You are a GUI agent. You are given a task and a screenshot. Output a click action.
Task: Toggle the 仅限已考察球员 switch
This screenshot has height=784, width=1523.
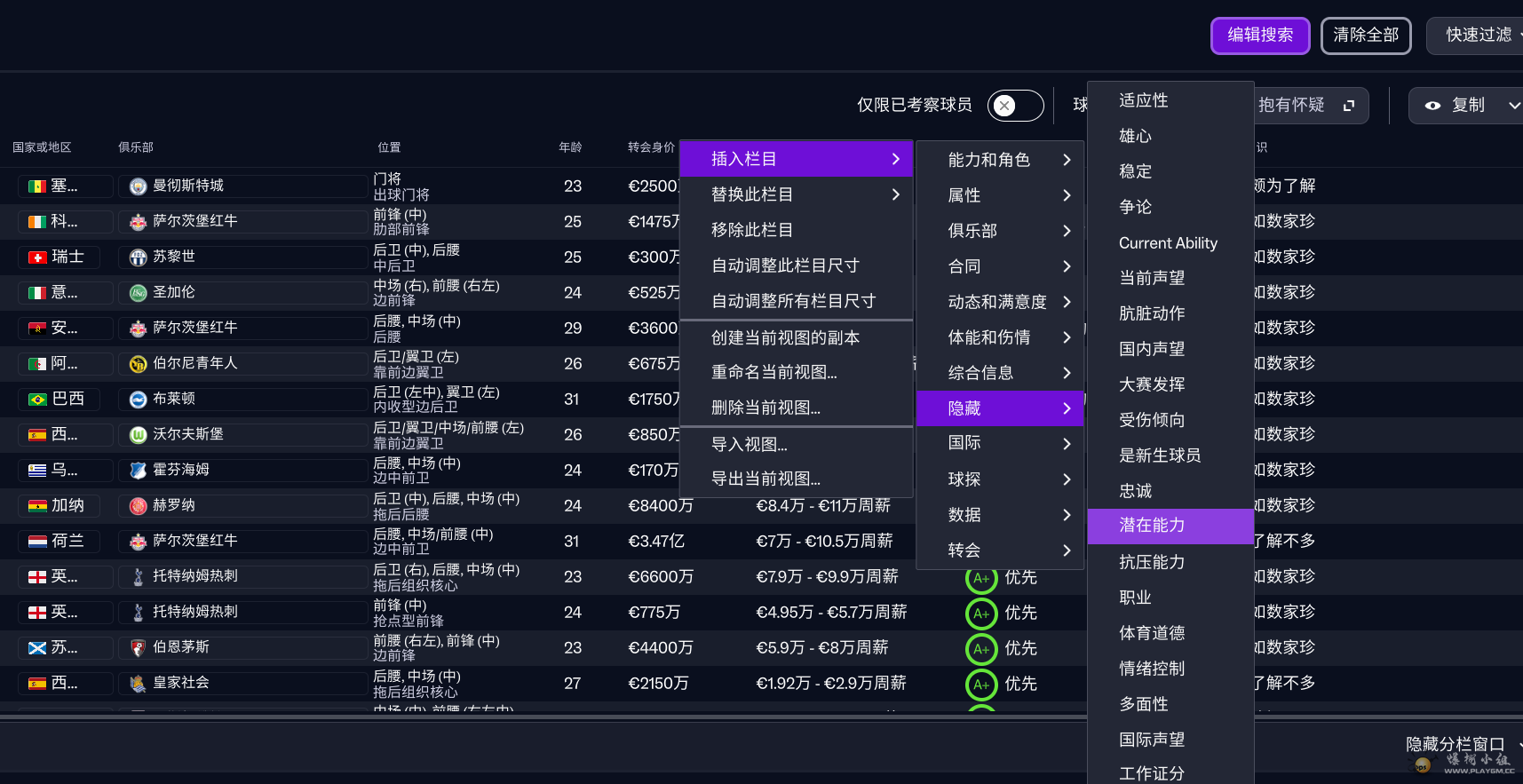[1015, 106]
